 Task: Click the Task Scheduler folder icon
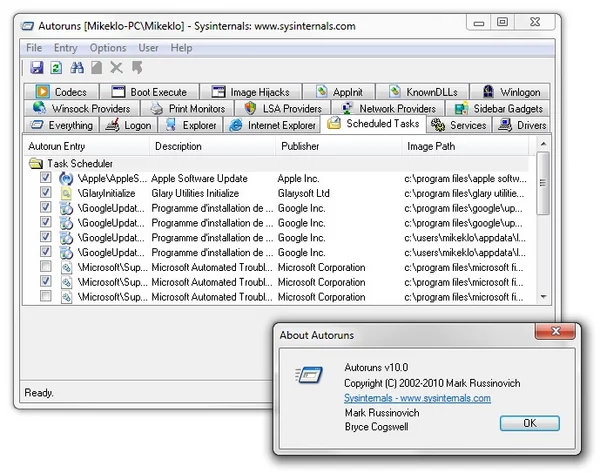(x=36, y=164)
